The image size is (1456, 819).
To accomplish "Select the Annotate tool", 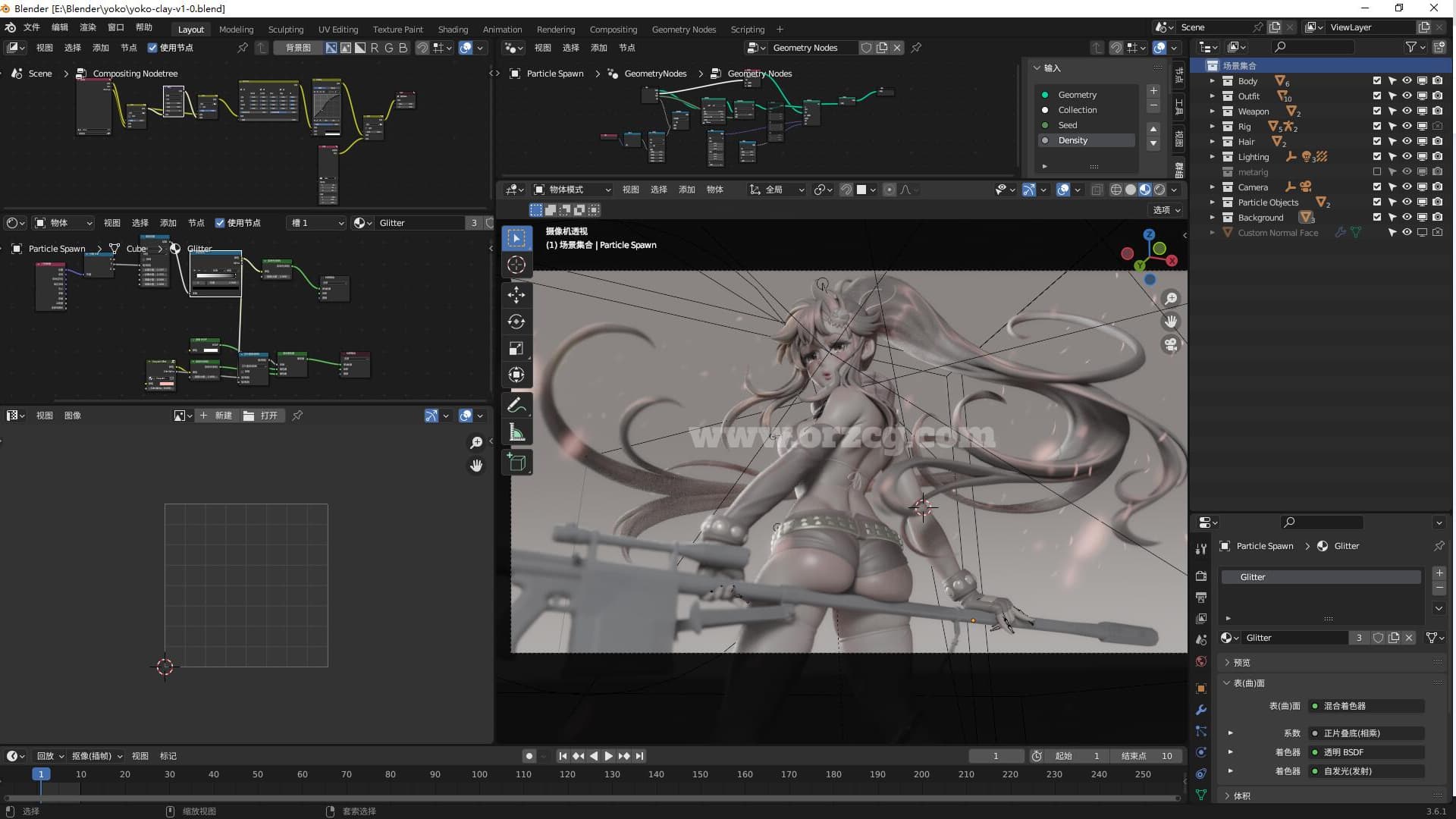I will [516, 406].
